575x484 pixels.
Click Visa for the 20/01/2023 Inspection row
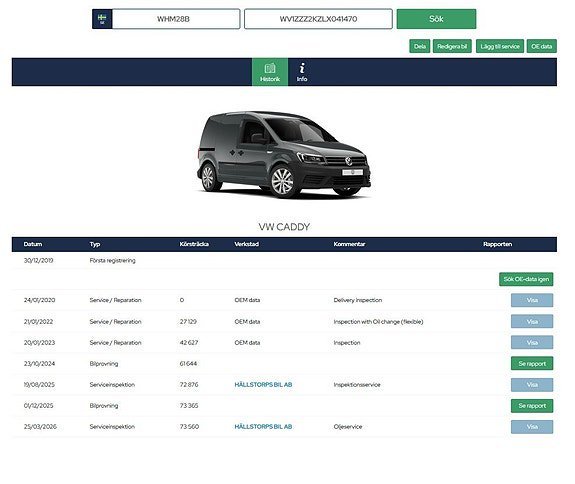tap(532, 342)
